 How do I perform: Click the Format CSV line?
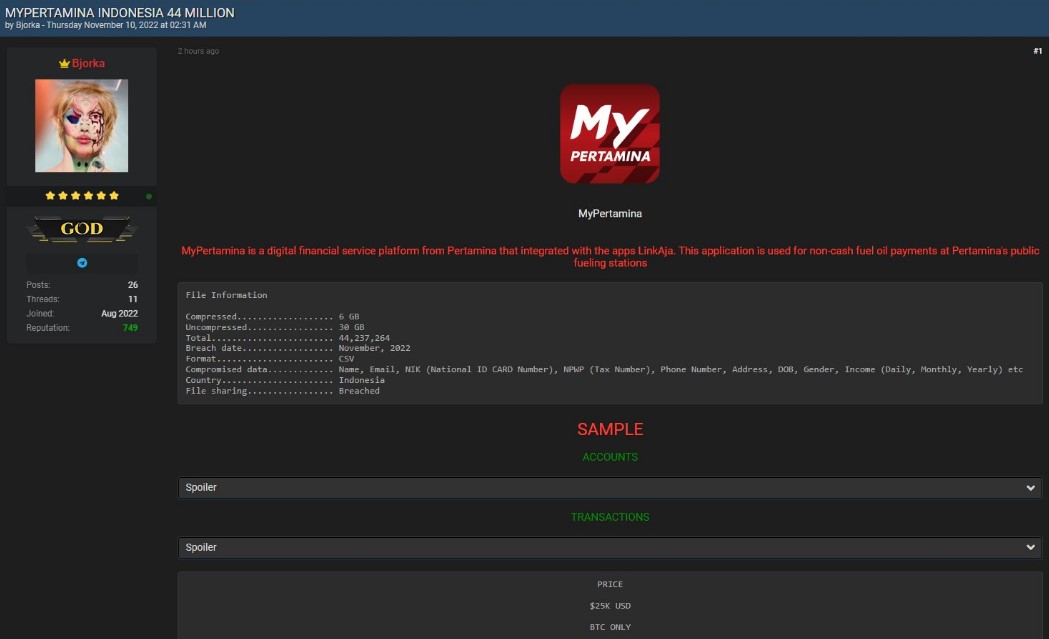(x=270, y=359)
